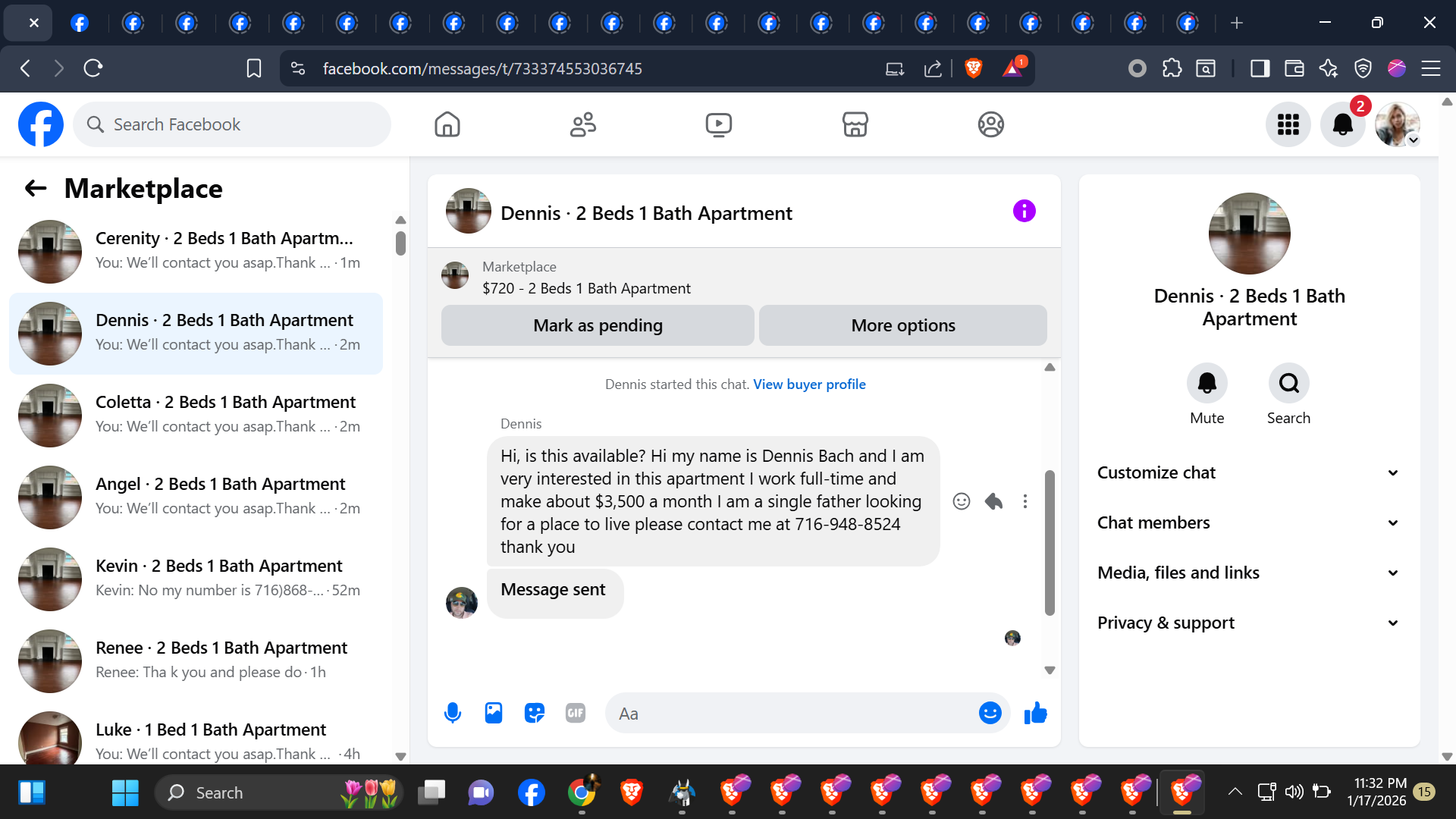Image resolution: width=1456 pixels, height=819 pixels.
Task: Open emoji picker in message box
Action: tap(990, 713)
